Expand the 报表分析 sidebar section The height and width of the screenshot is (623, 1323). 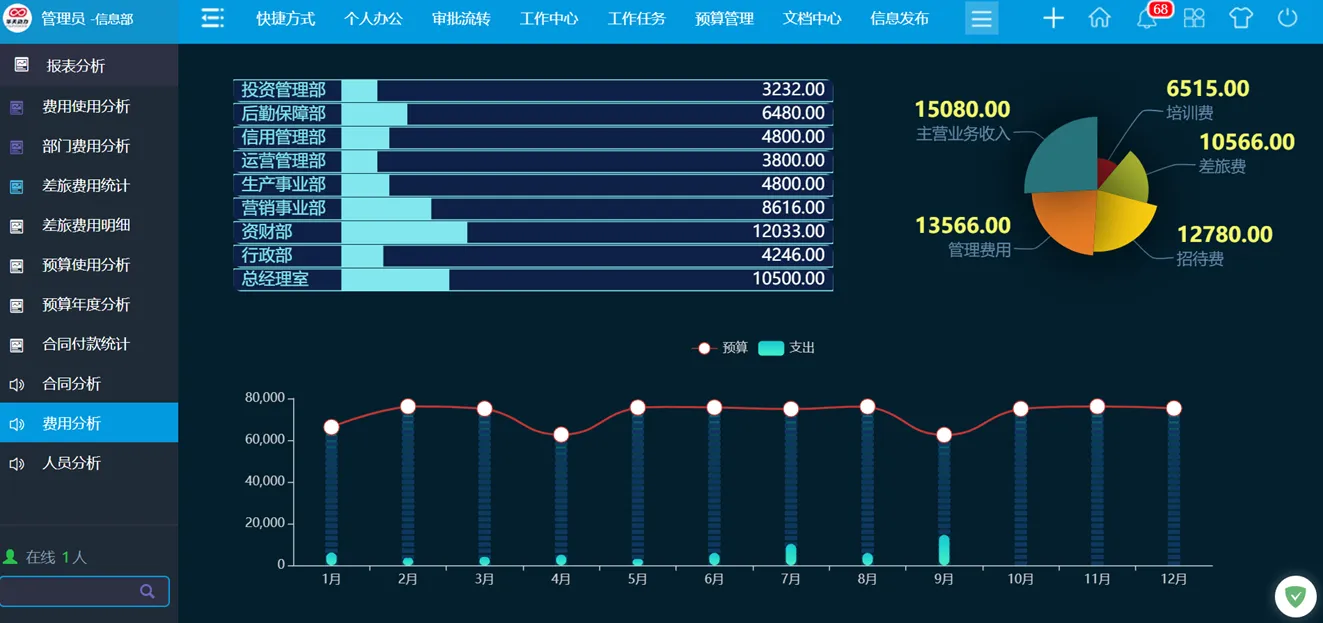[x=75, y=66]
